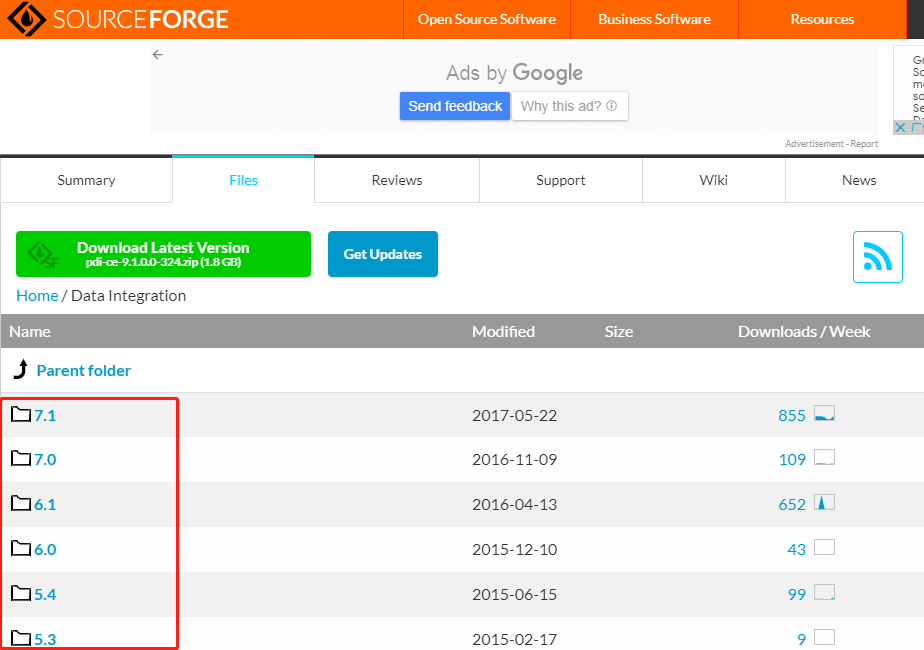The width and height of the screenshot is (924, 650).
Task: Click the Get Updates button
Action: (x=382, y=254)
